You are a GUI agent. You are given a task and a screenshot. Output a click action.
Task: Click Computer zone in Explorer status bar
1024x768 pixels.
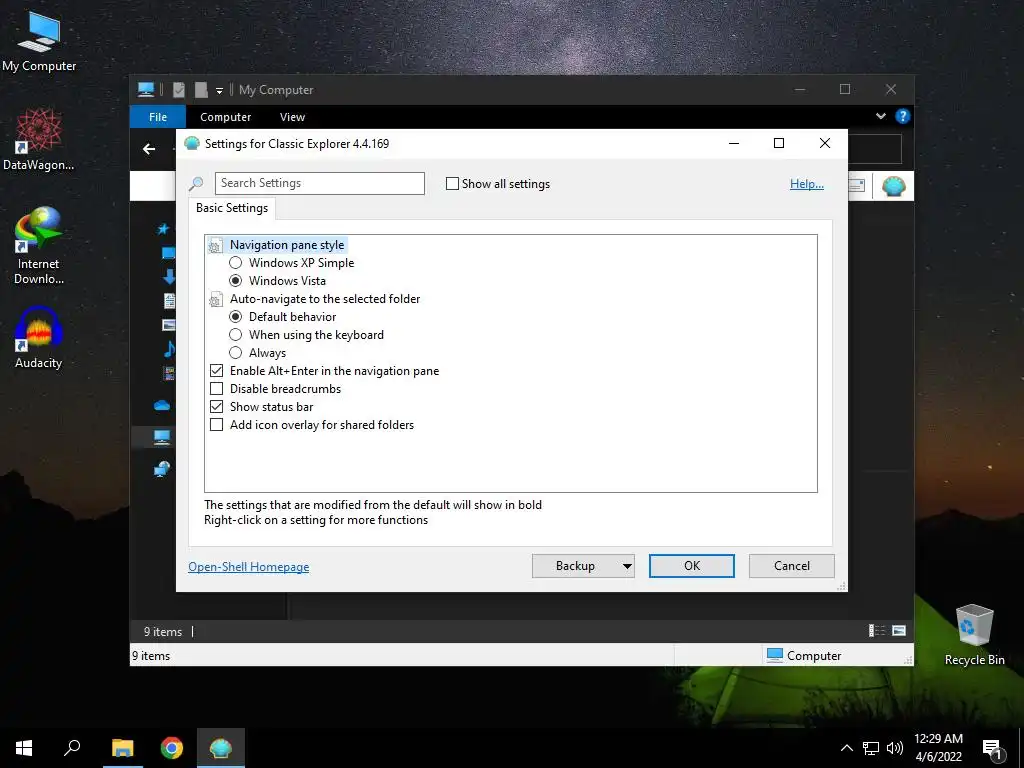803,655
